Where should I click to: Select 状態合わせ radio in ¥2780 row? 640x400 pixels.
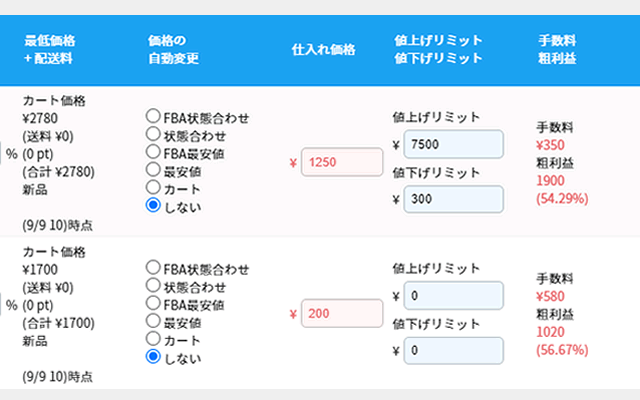click(153, 135)
